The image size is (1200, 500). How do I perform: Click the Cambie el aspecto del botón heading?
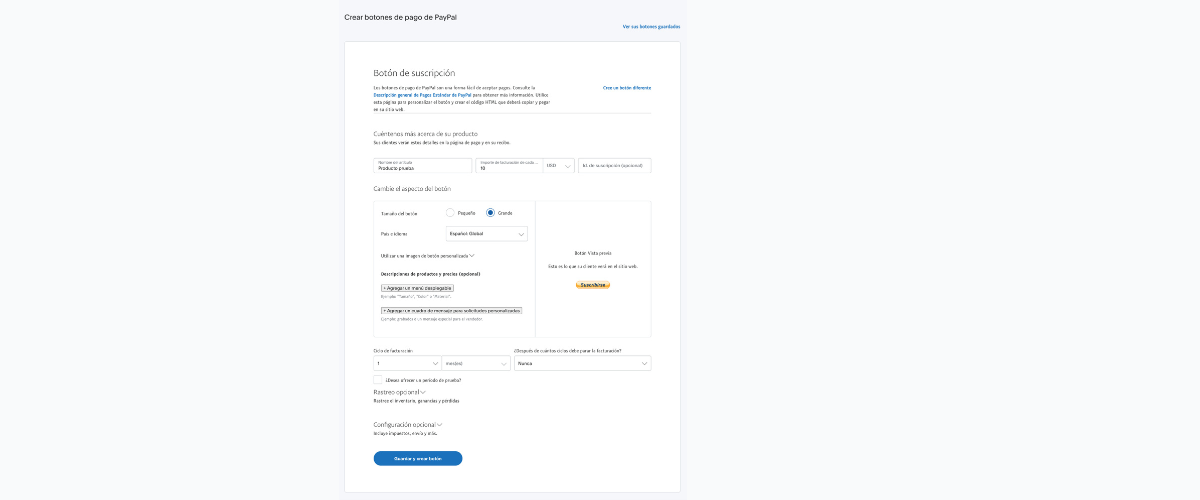pos(412,189)
